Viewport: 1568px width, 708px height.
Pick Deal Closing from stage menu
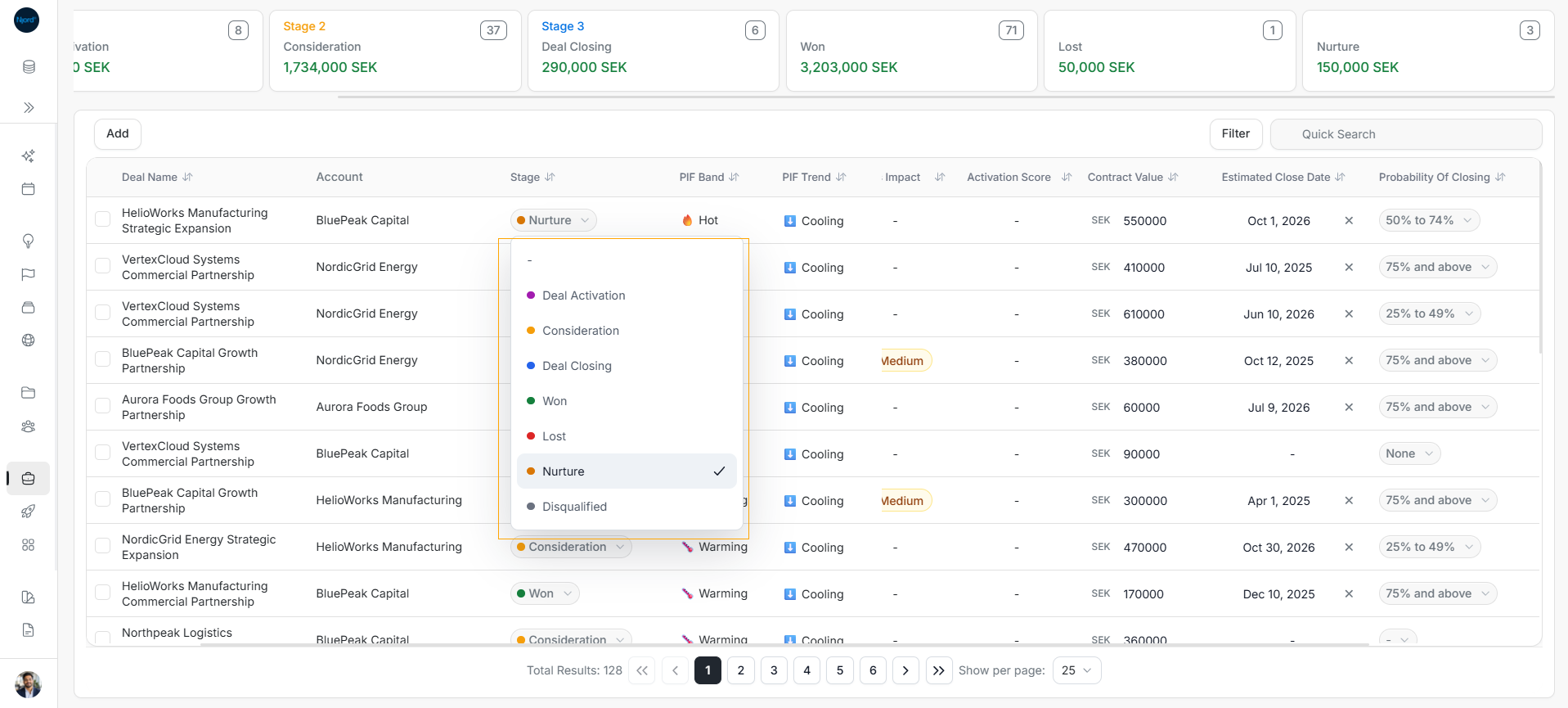[x=627, y=367]
